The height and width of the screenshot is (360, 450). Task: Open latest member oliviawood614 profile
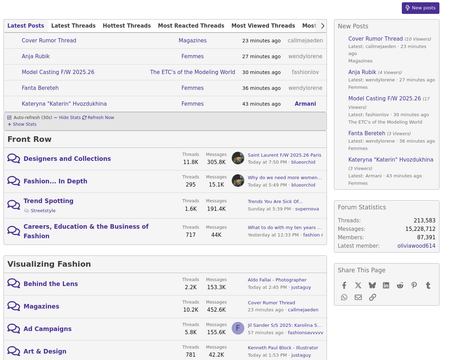[416, 246]
